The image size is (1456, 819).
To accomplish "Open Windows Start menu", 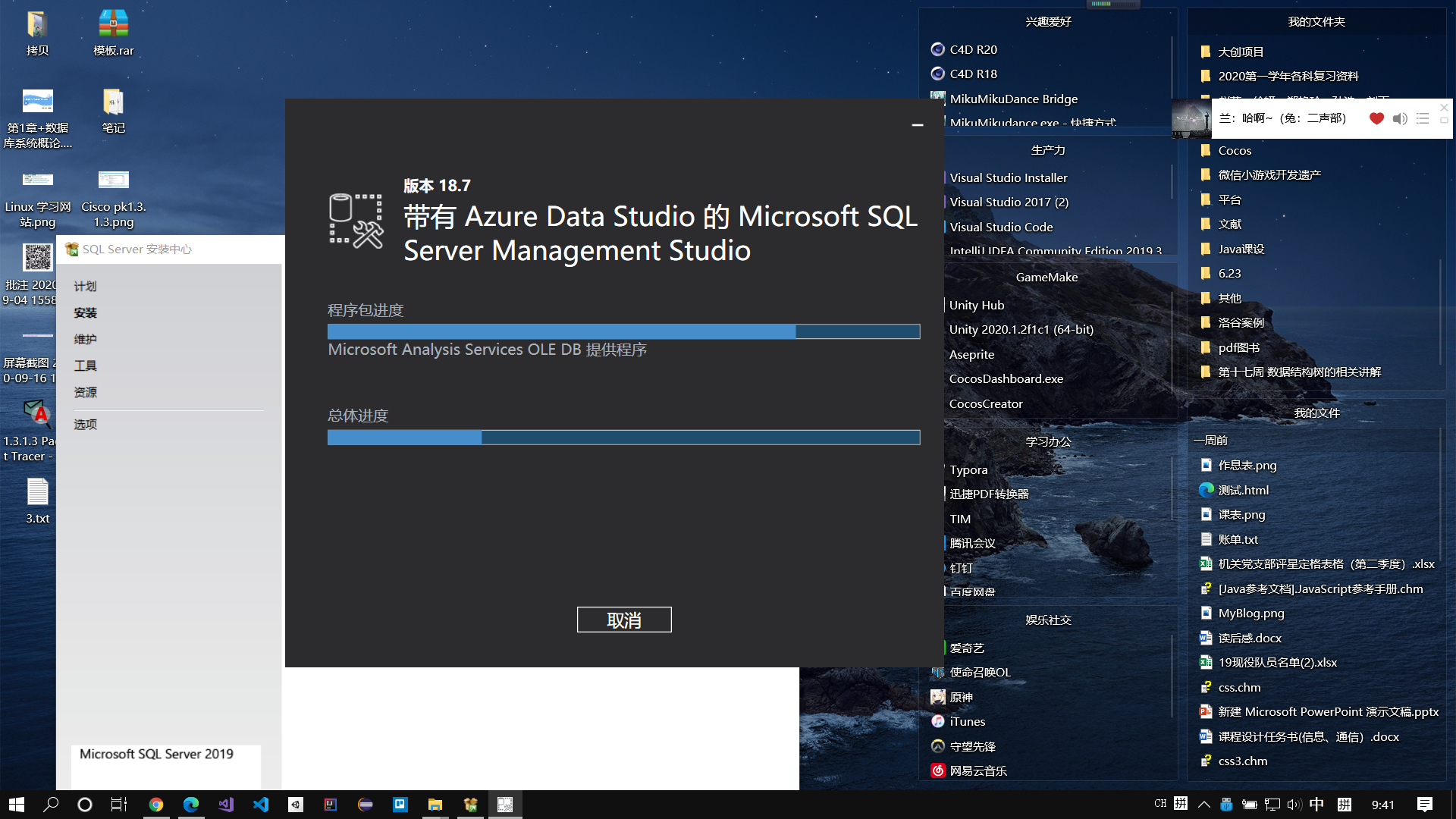I will [x=17, y=804].
